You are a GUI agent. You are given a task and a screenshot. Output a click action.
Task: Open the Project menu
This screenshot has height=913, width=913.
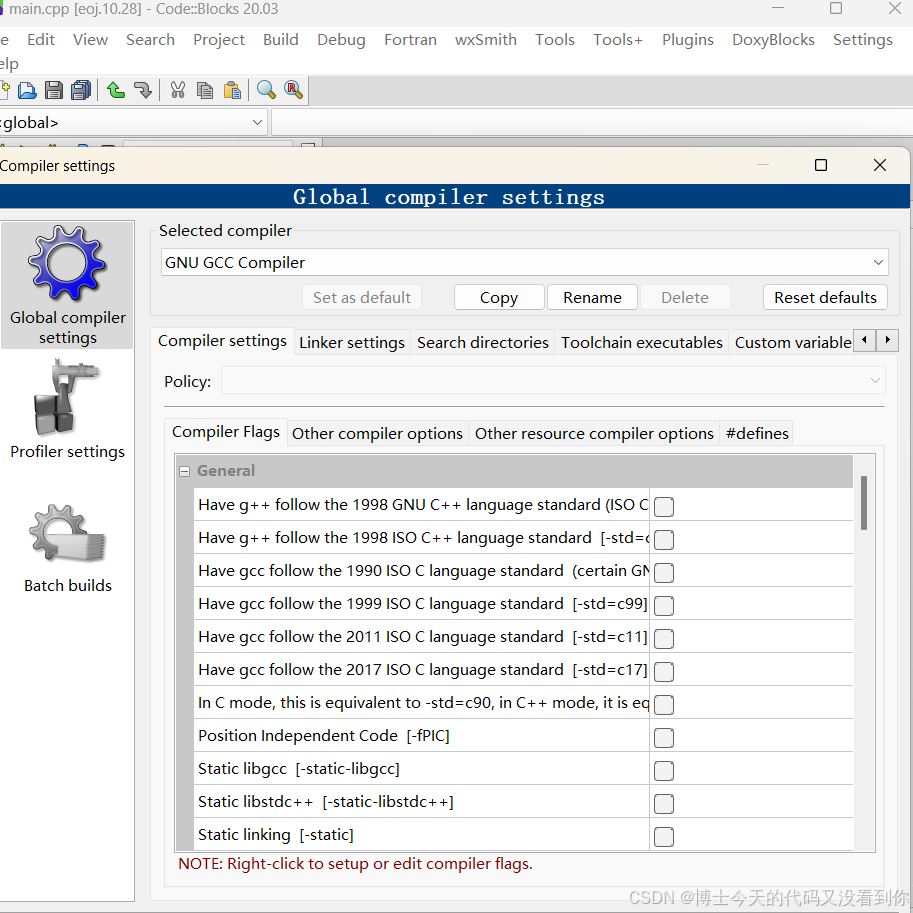point(219,40)
